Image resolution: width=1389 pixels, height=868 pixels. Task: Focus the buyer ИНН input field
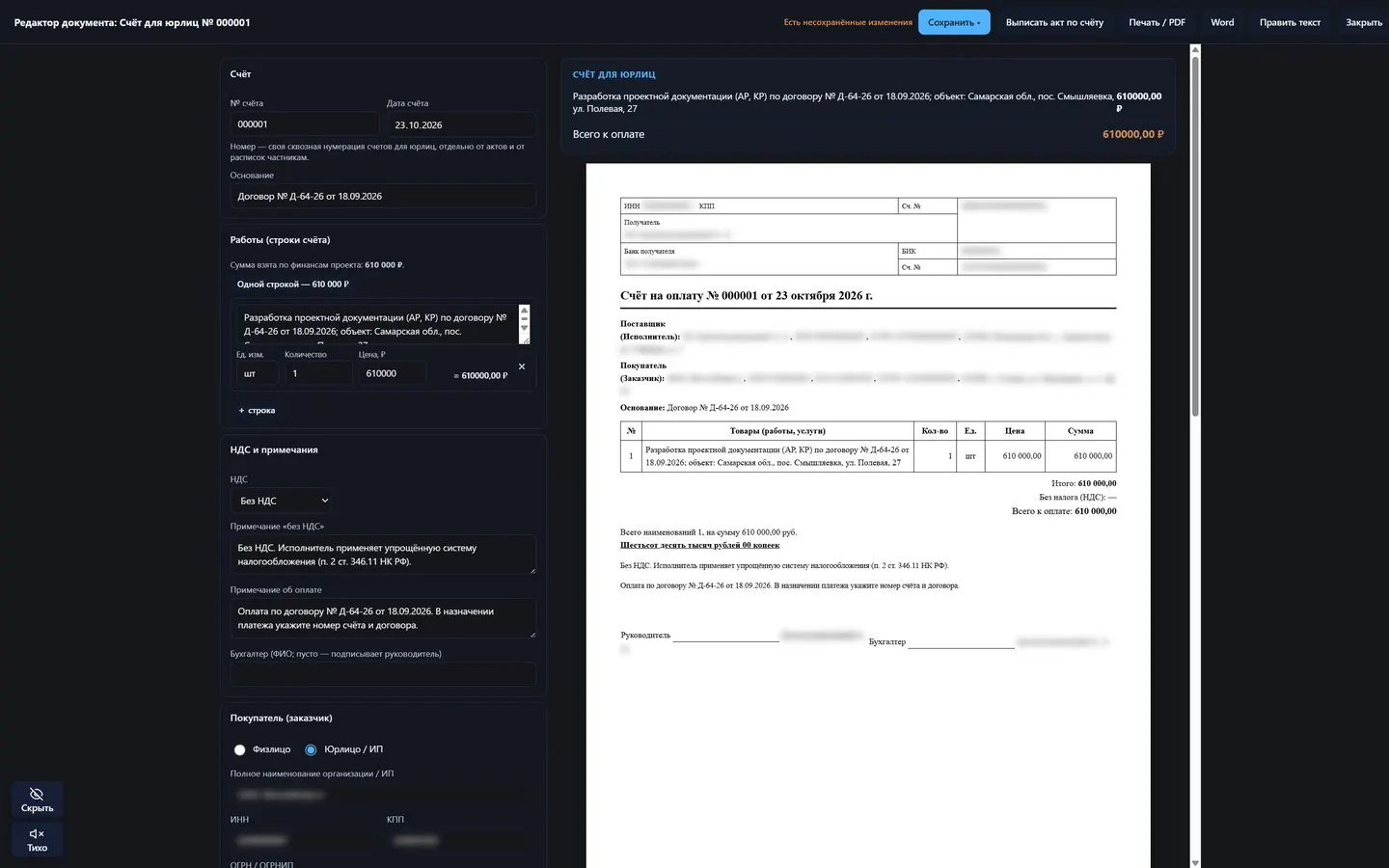tap(305, 840)
